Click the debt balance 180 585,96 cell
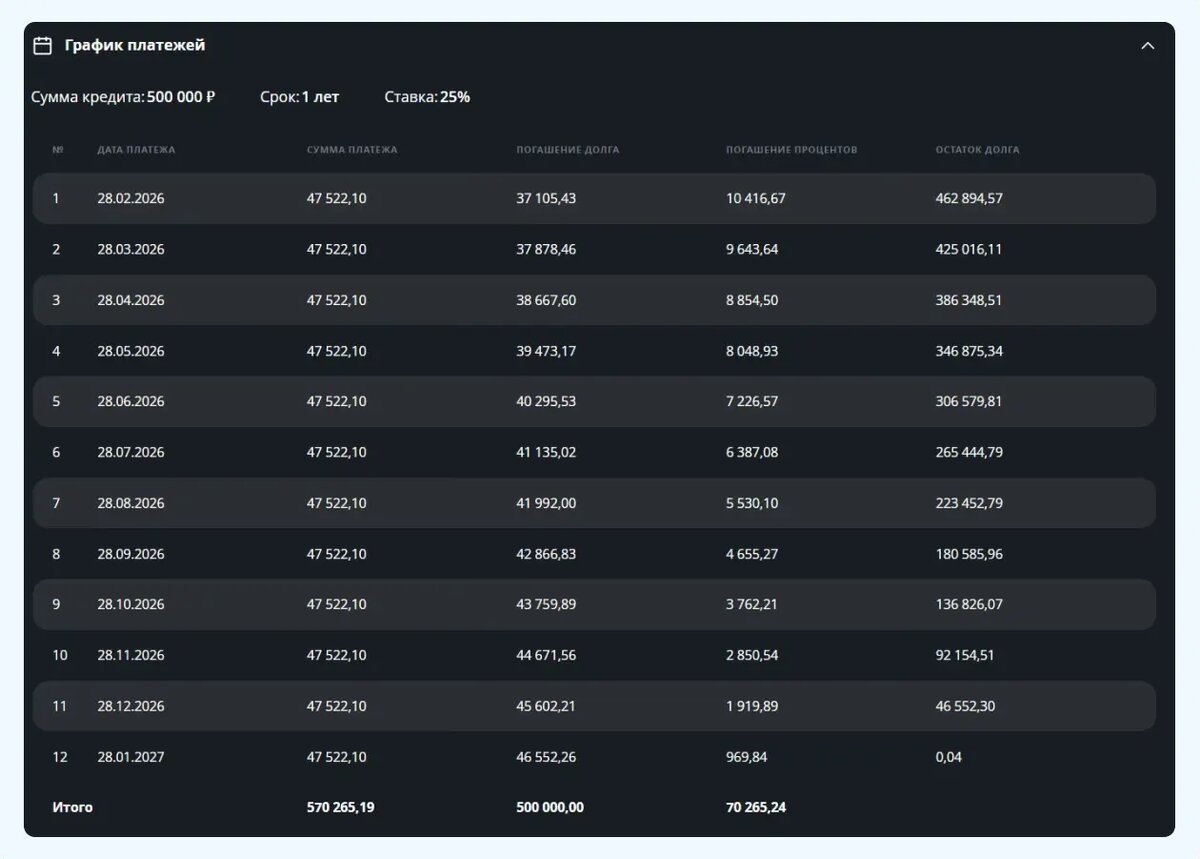The image size is (1200, 859). pos(969,554)
